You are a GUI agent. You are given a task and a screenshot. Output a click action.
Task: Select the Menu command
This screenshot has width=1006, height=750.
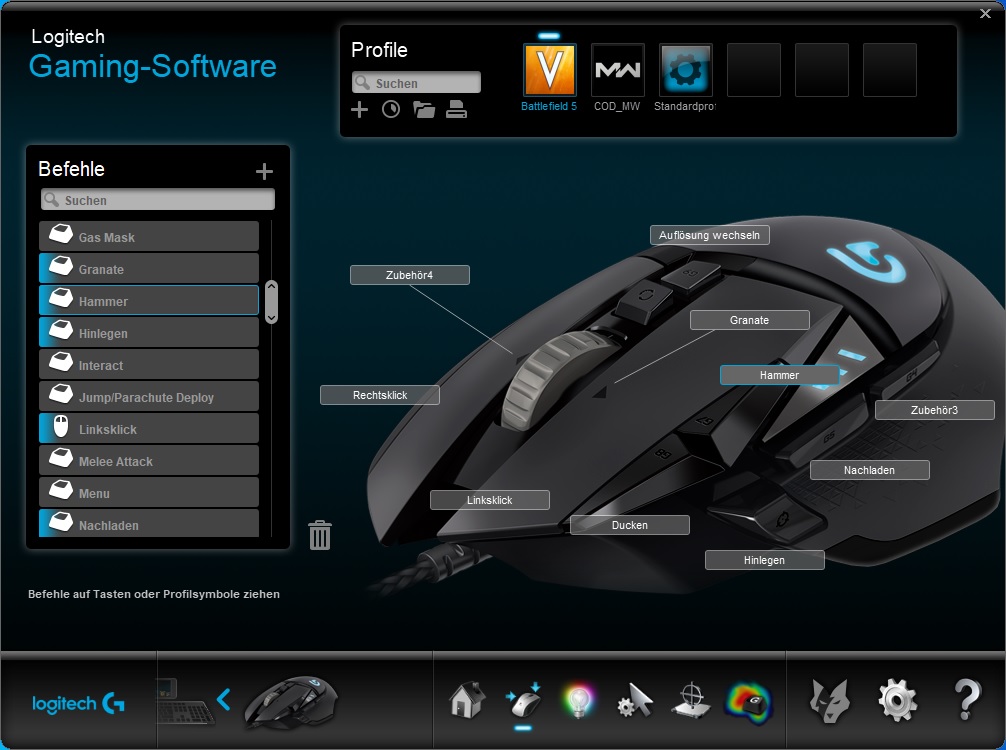pyautogui.click(x=149, y=493)
